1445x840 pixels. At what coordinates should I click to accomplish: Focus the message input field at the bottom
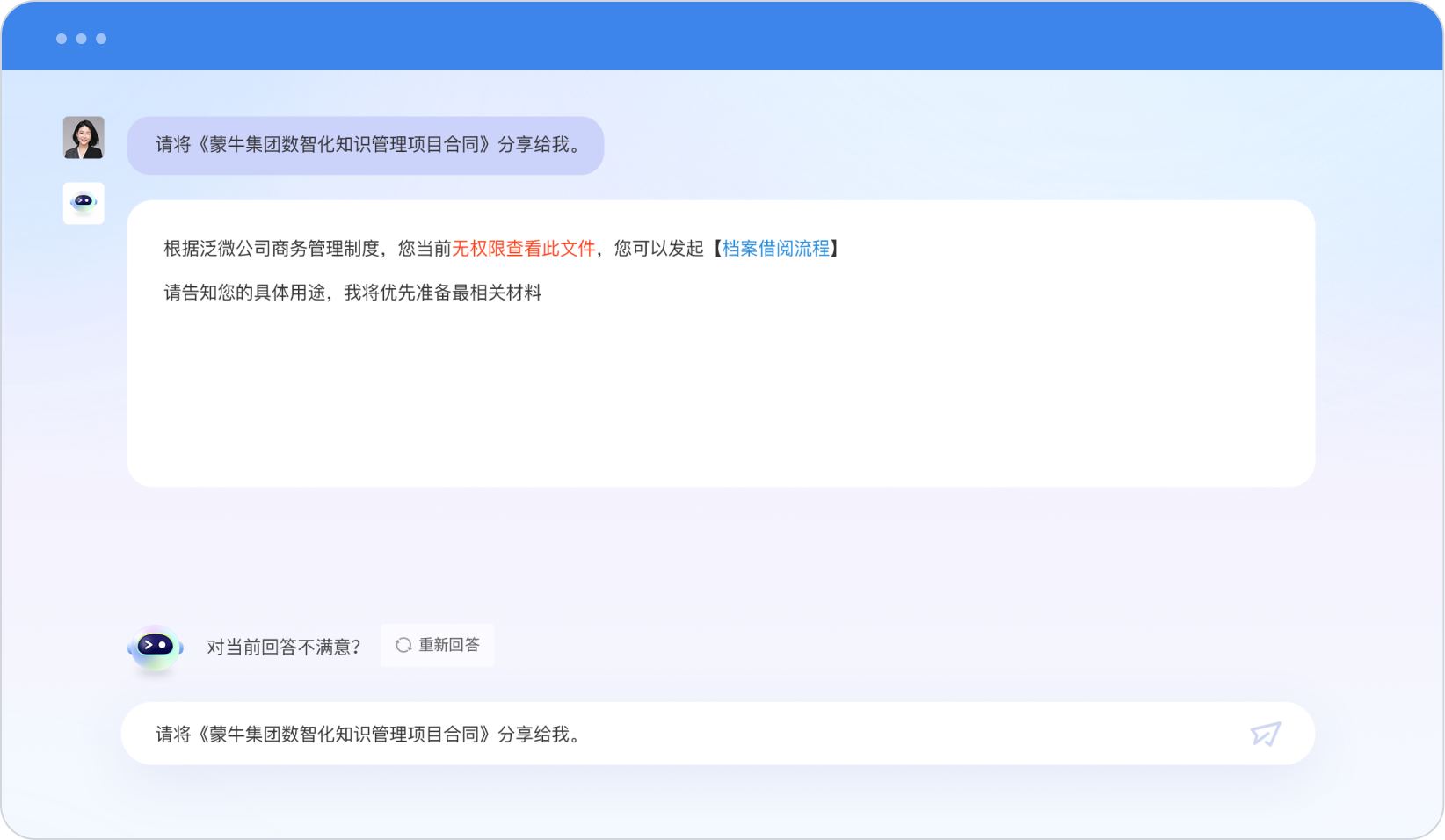[x=686, y=734]
